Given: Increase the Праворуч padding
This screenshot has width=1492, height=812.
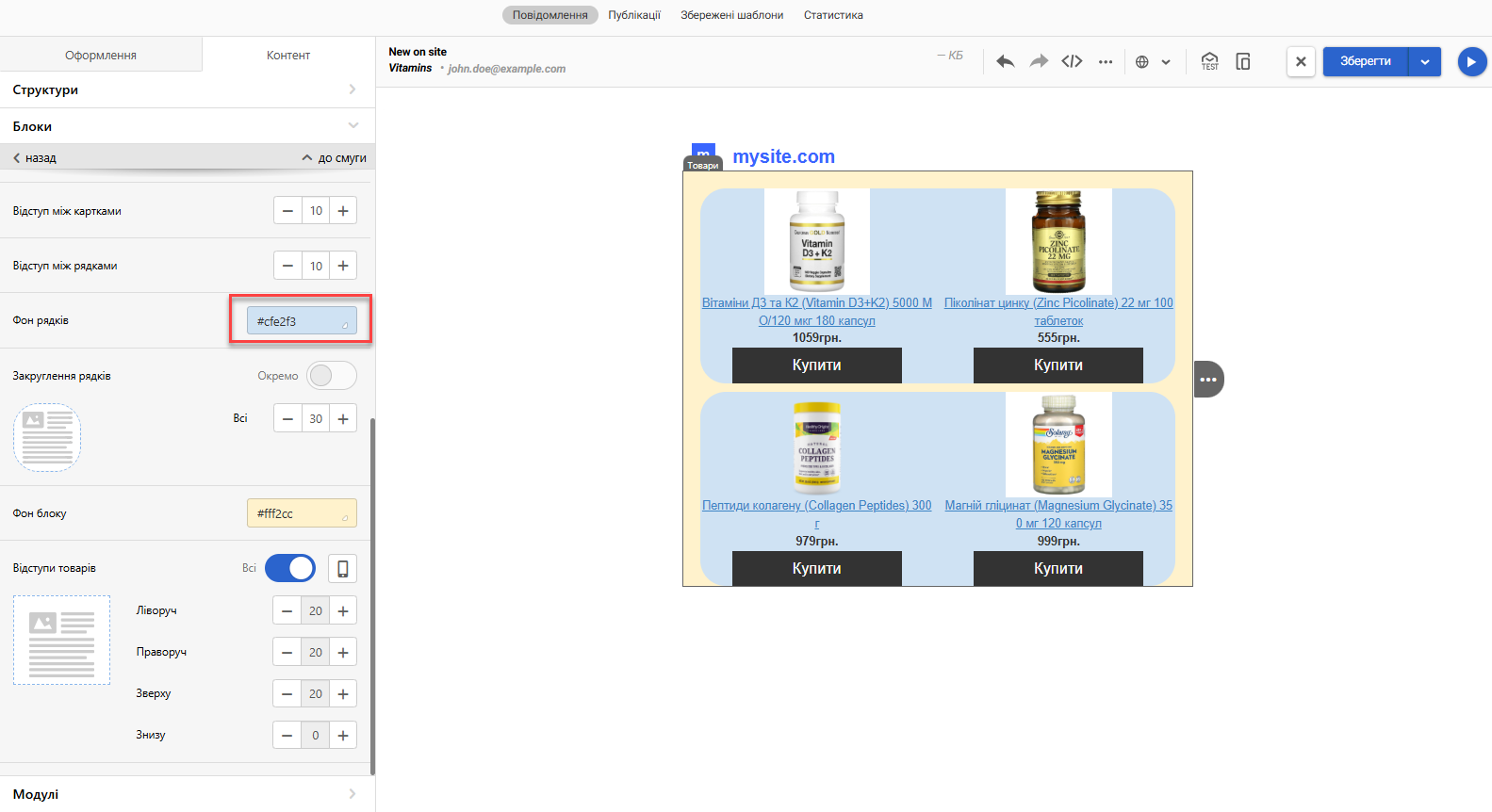Looking at the screenshot, I should point(343,652).
